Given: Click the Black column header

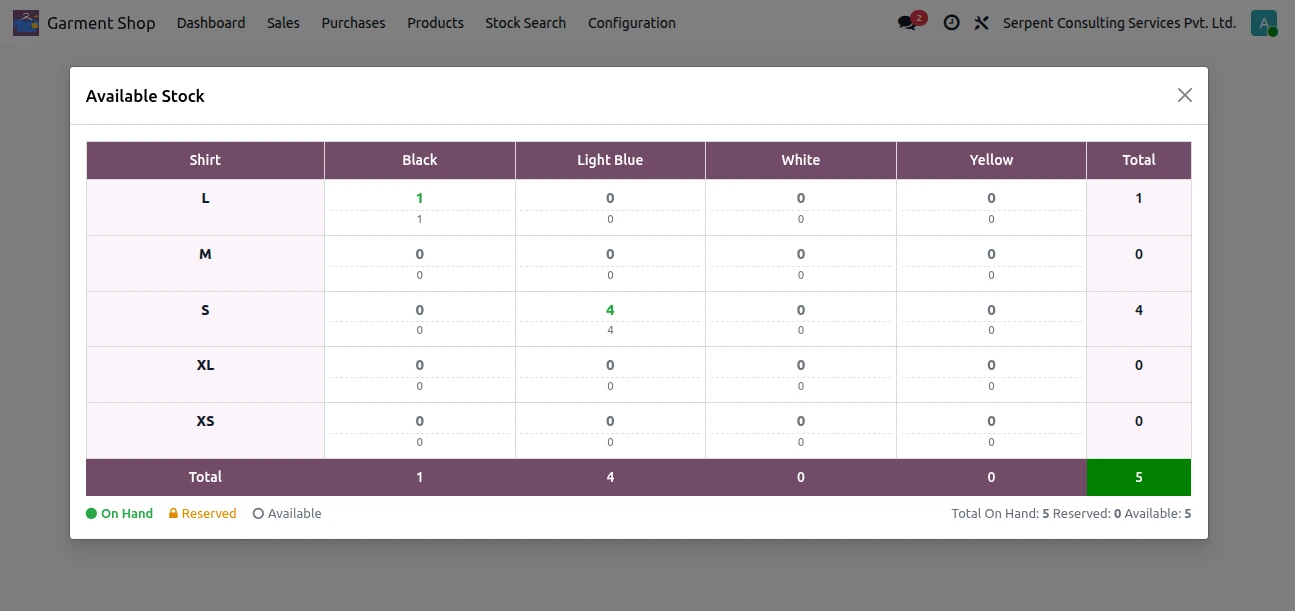Looking at the screenshot, I should coord(420,160).
